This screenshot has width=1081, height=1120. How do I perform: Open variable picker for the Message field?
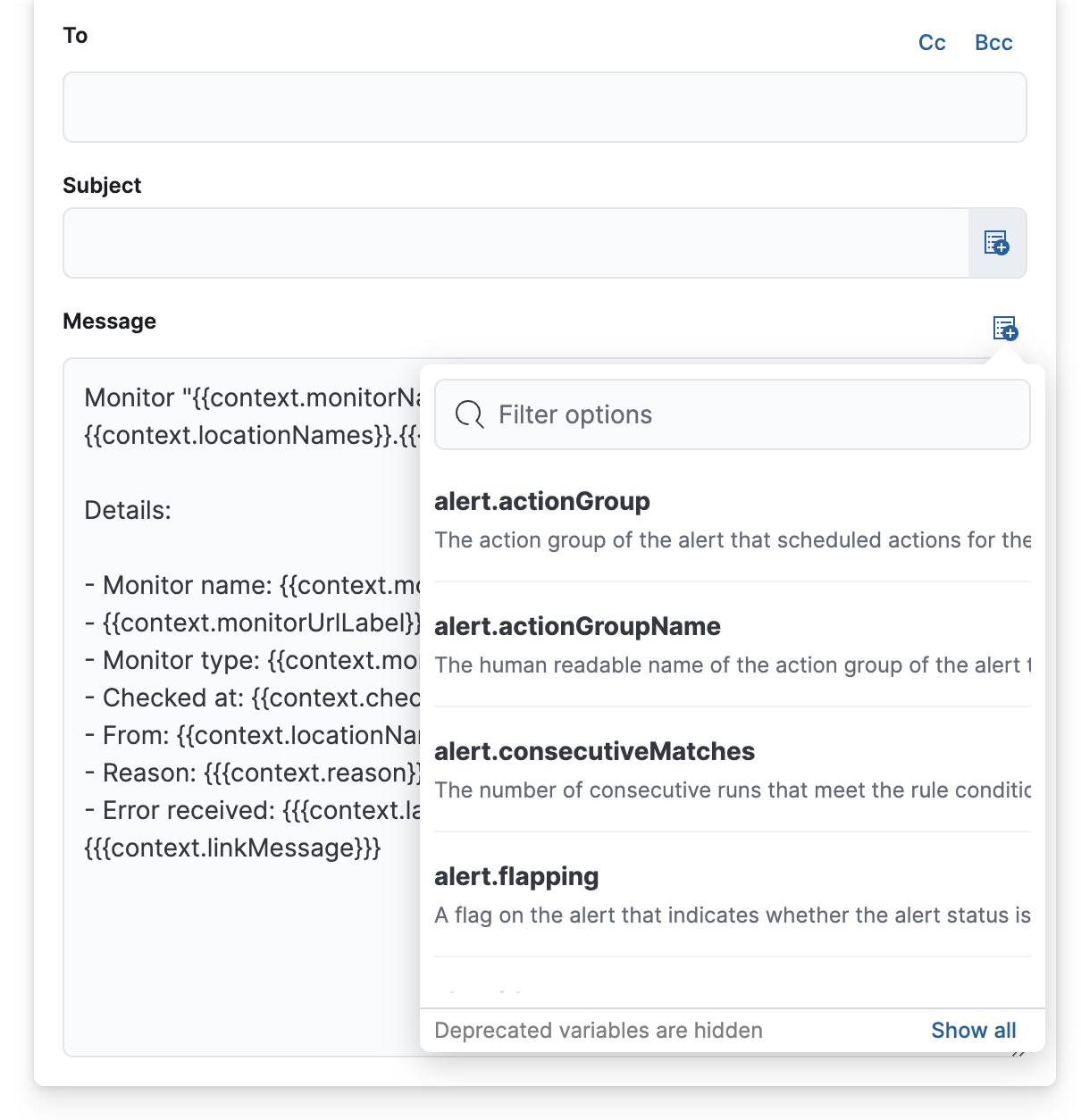click(1004, 330)
